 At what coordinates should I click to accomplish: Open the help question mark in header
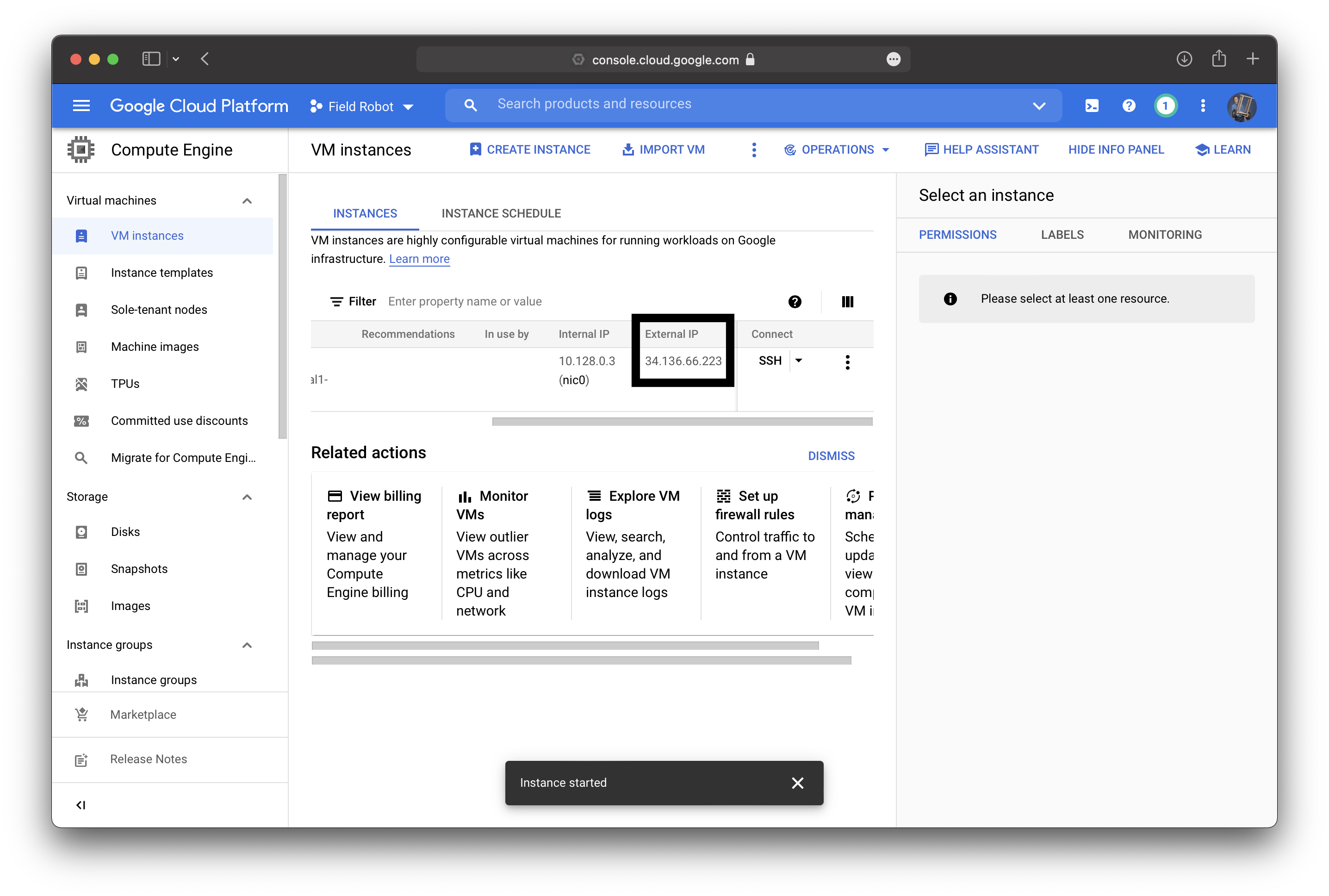pyautogui.click(x=1129, y=106)
